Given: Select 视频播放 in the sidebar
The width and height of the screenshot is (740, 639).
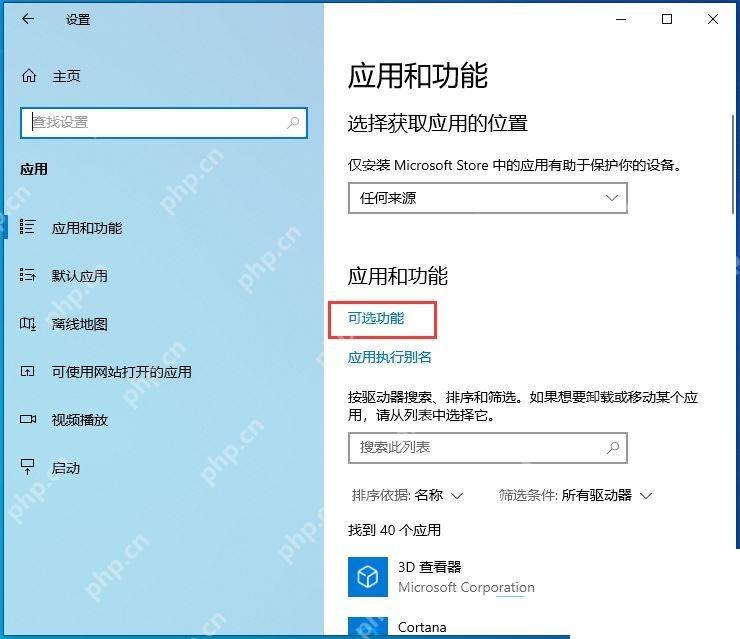Looking at the screenshot, I should point(80,420).
